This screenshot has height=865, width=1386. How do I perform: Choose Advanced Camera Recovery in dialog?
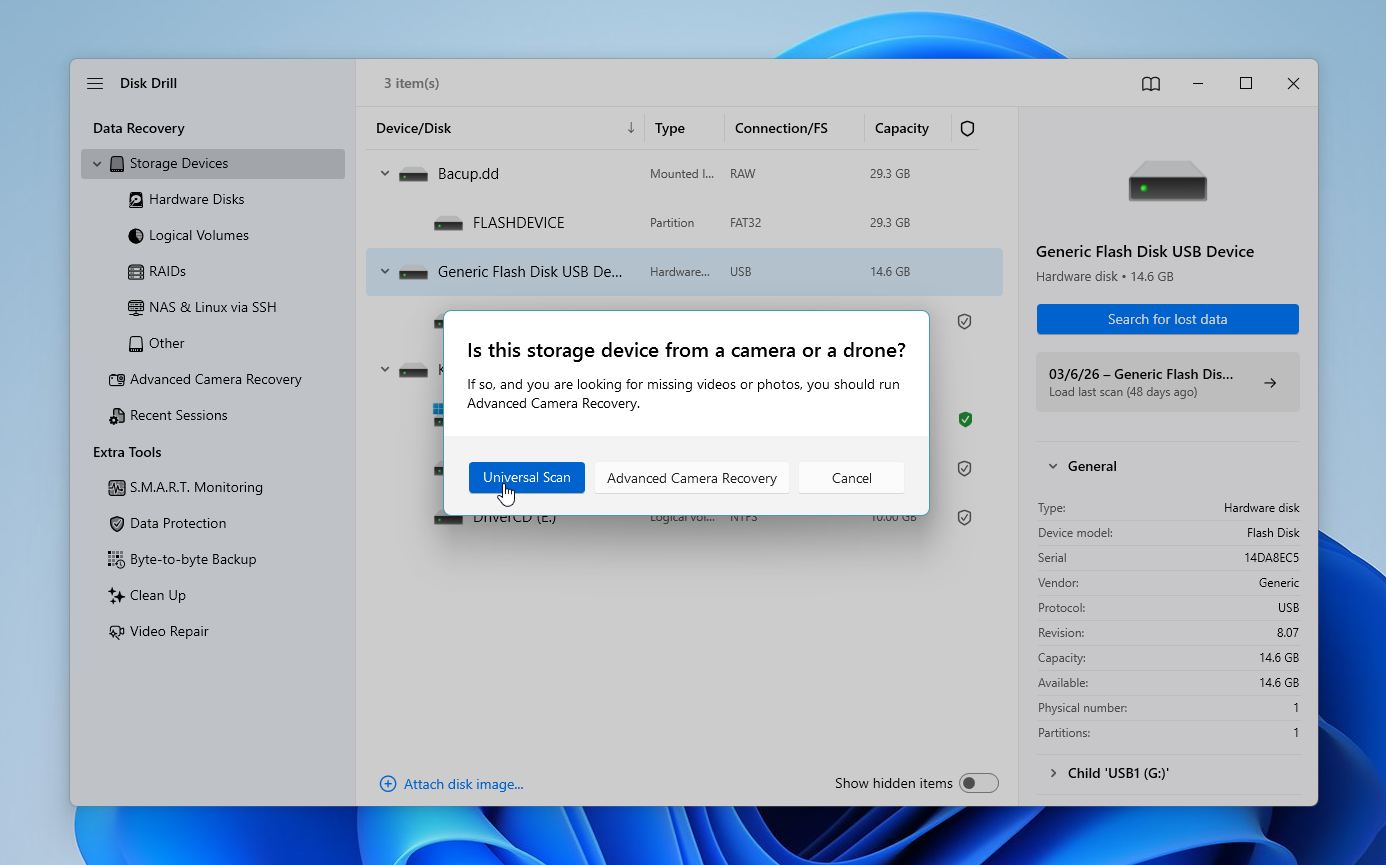(x=692, y=478)
